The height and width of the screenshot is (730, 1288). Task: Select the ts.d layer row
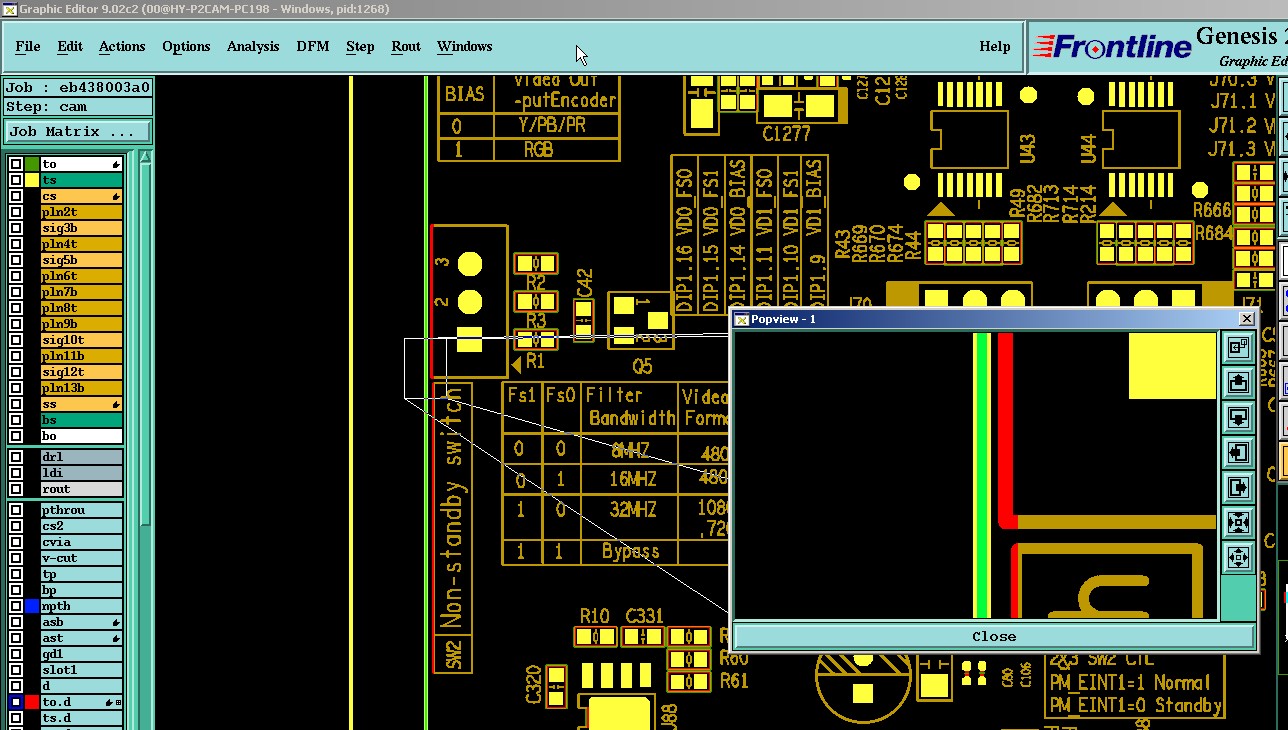point(81,718)
